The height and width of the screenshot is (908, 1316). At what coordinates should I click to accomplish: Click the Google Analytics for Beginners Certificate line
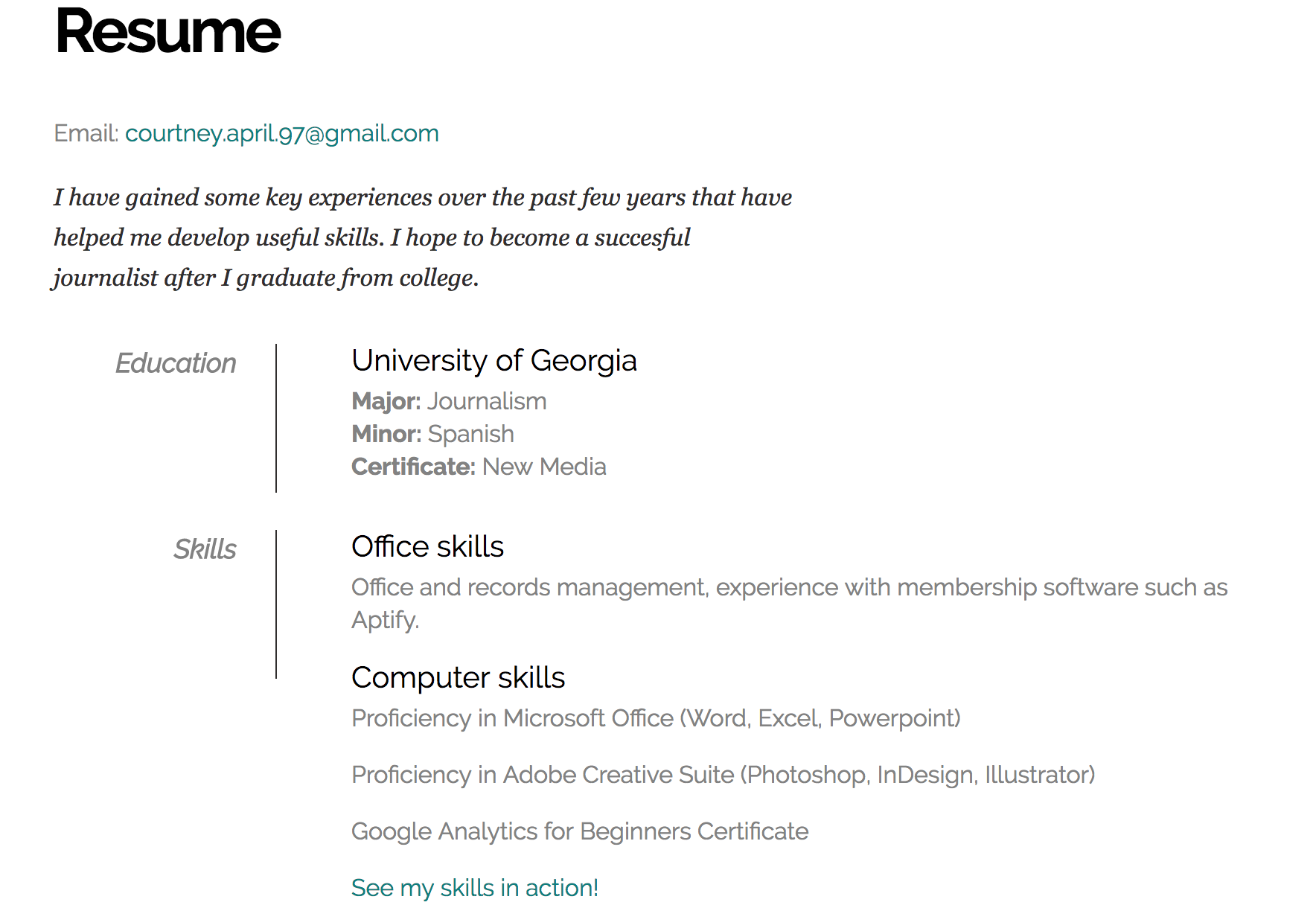[580, 831]
